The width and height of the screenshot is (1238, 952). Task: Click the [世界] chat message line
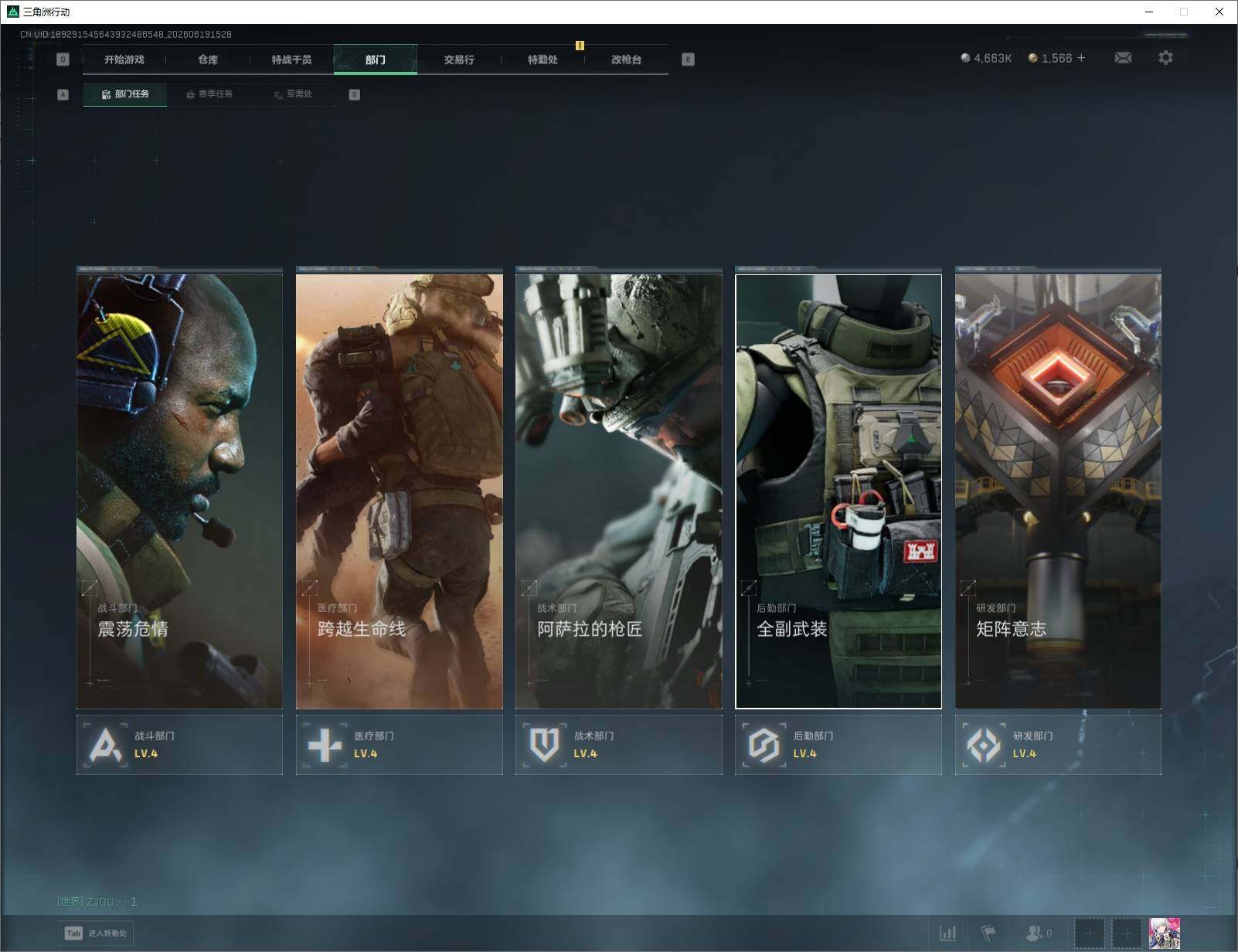pyautogui.click(x=97, y=902)
